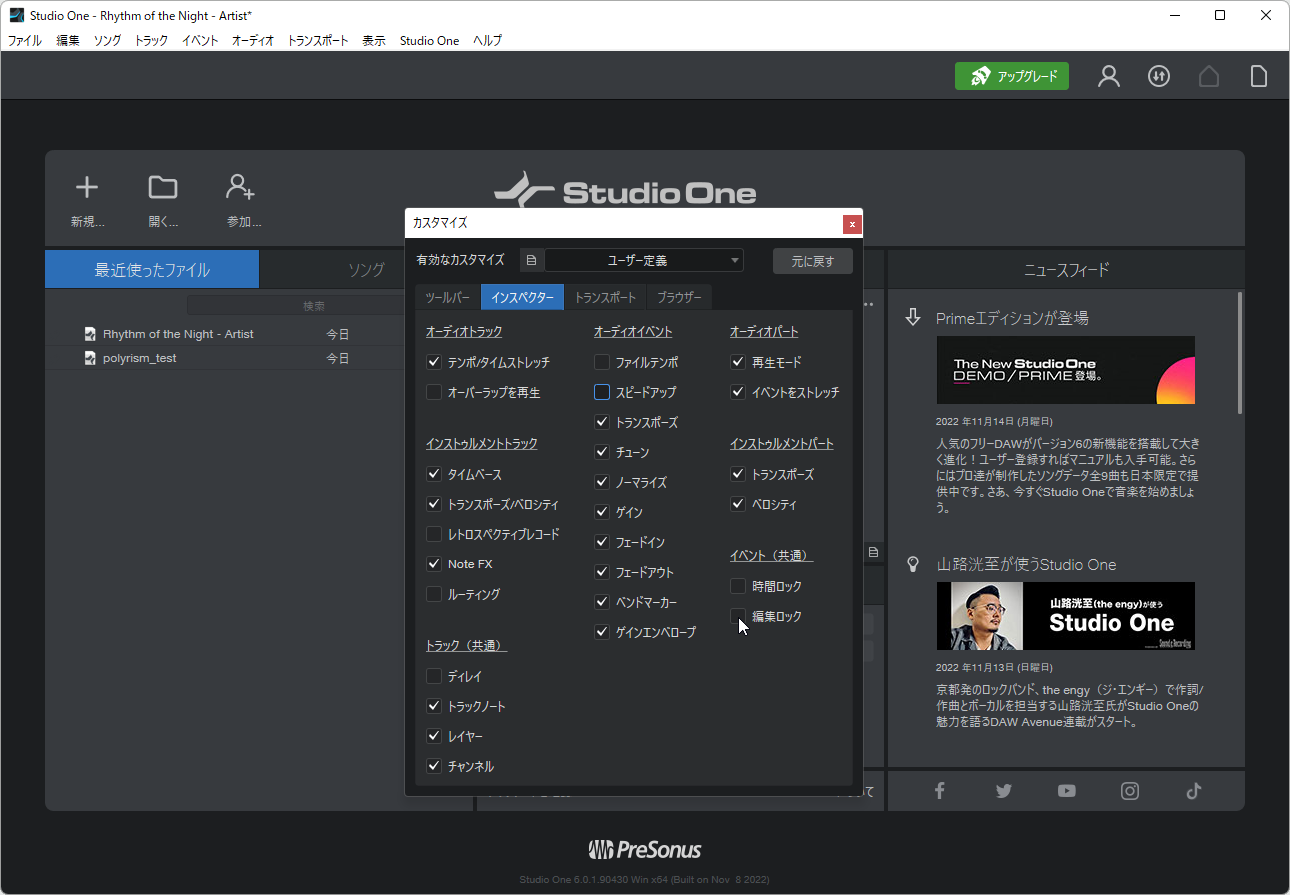
Task: Open the ソング menu
Action: [x=107, y=40]
